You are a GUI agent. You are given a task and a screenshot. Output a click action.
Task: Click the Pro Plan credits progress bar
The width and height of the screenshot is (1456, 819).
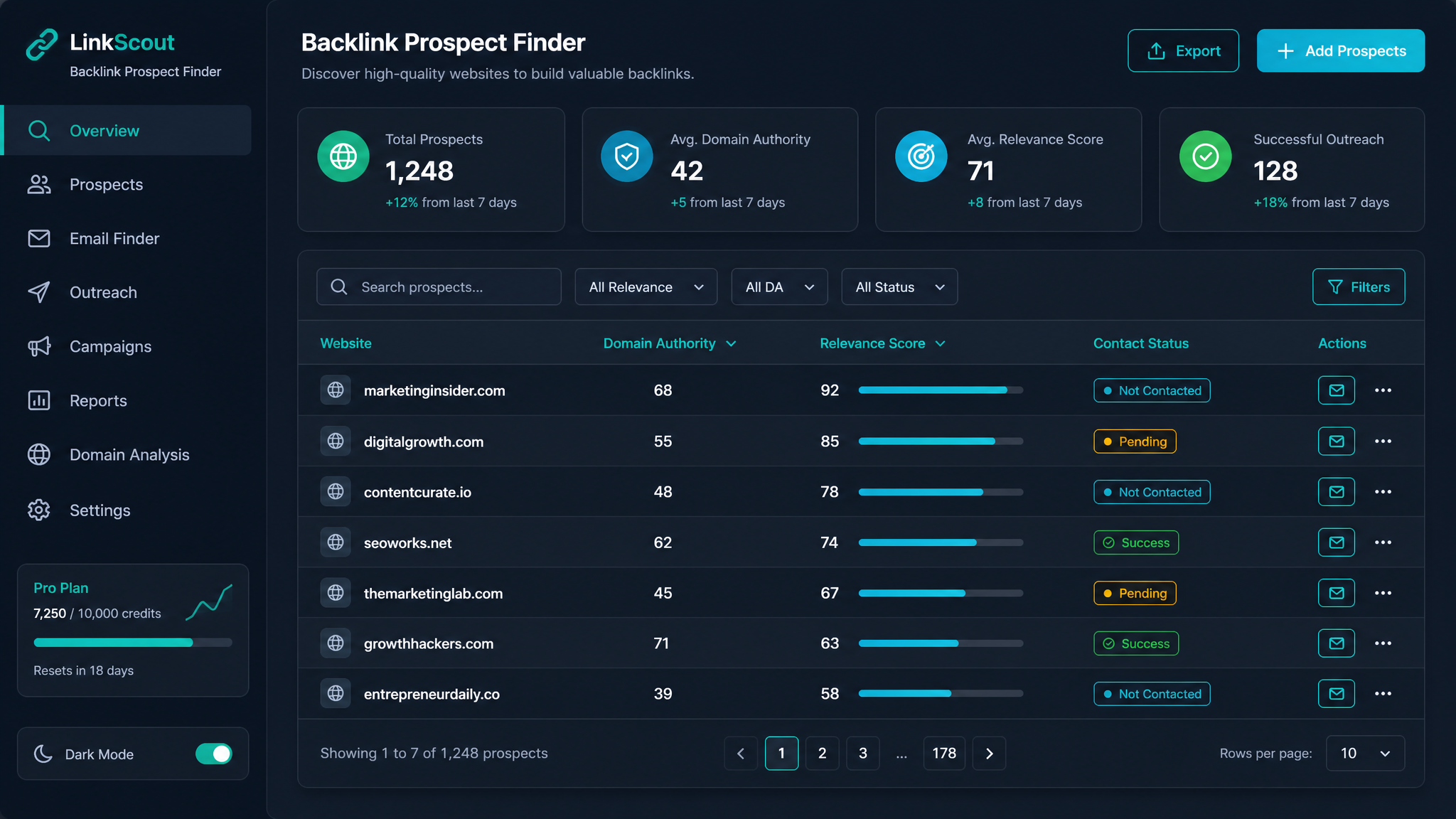133,643
